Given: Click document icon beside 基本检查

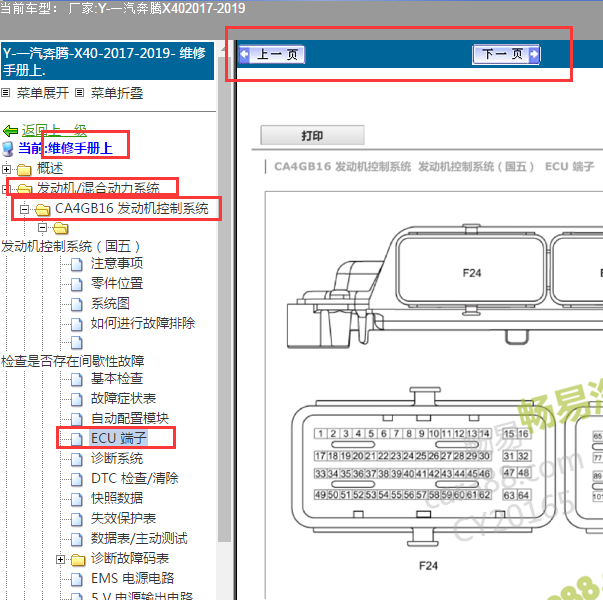Looking at the screenshot, I should click(77, 380).
